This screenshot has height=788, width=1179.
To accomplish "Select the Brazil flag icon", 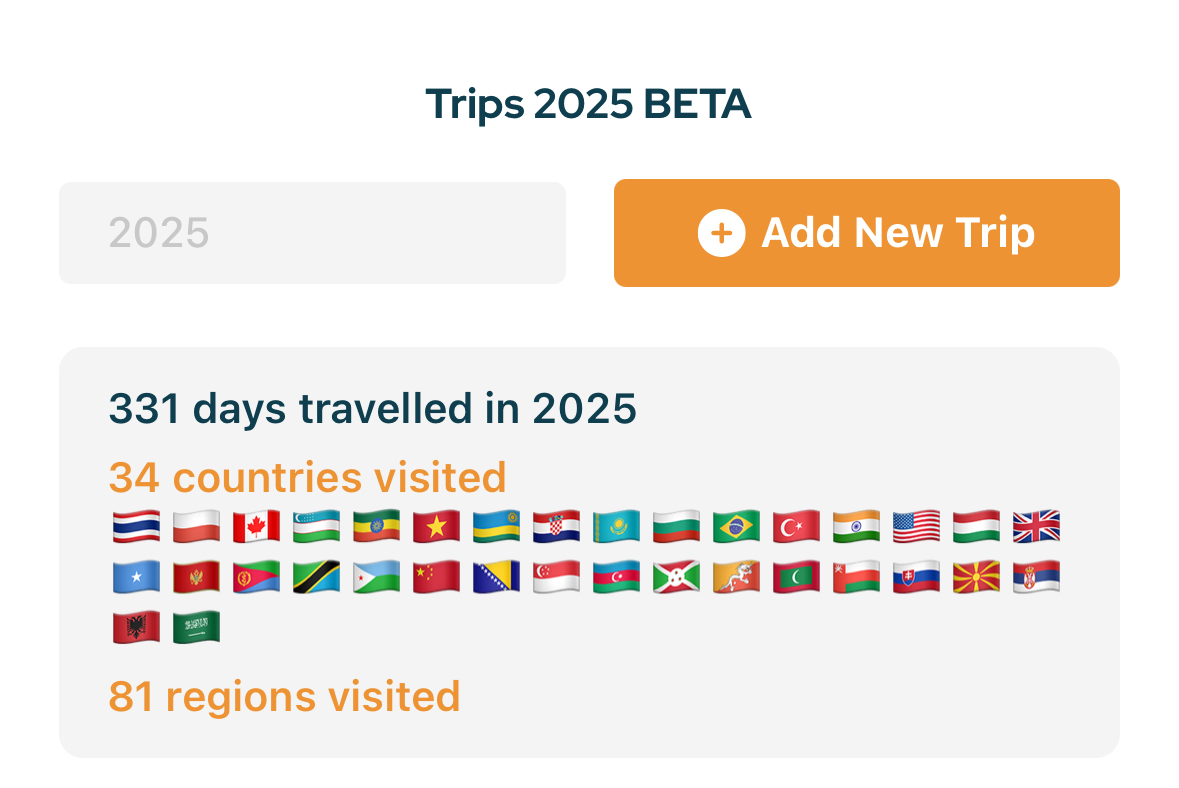I will coord(737,527).
